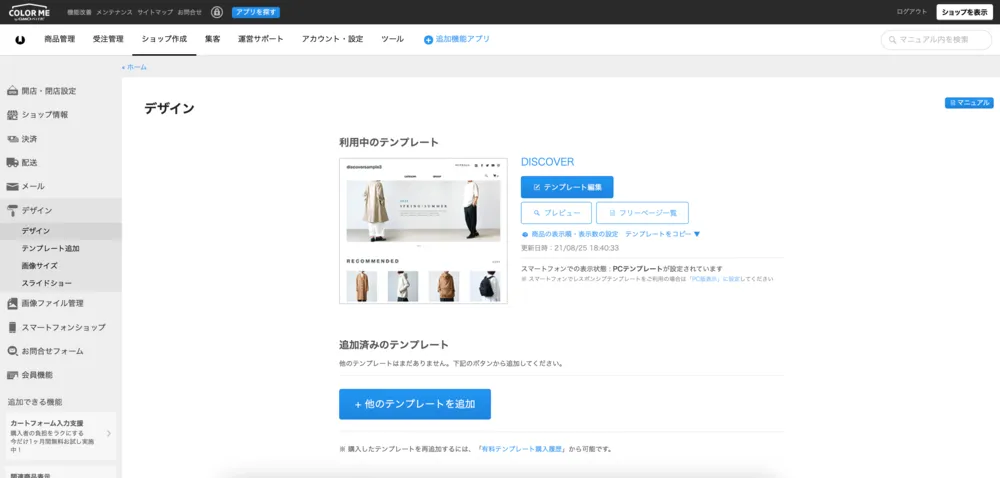Click the テンプレート編集 button
This screenshot has width=1000, height=478.
(567, 187)
